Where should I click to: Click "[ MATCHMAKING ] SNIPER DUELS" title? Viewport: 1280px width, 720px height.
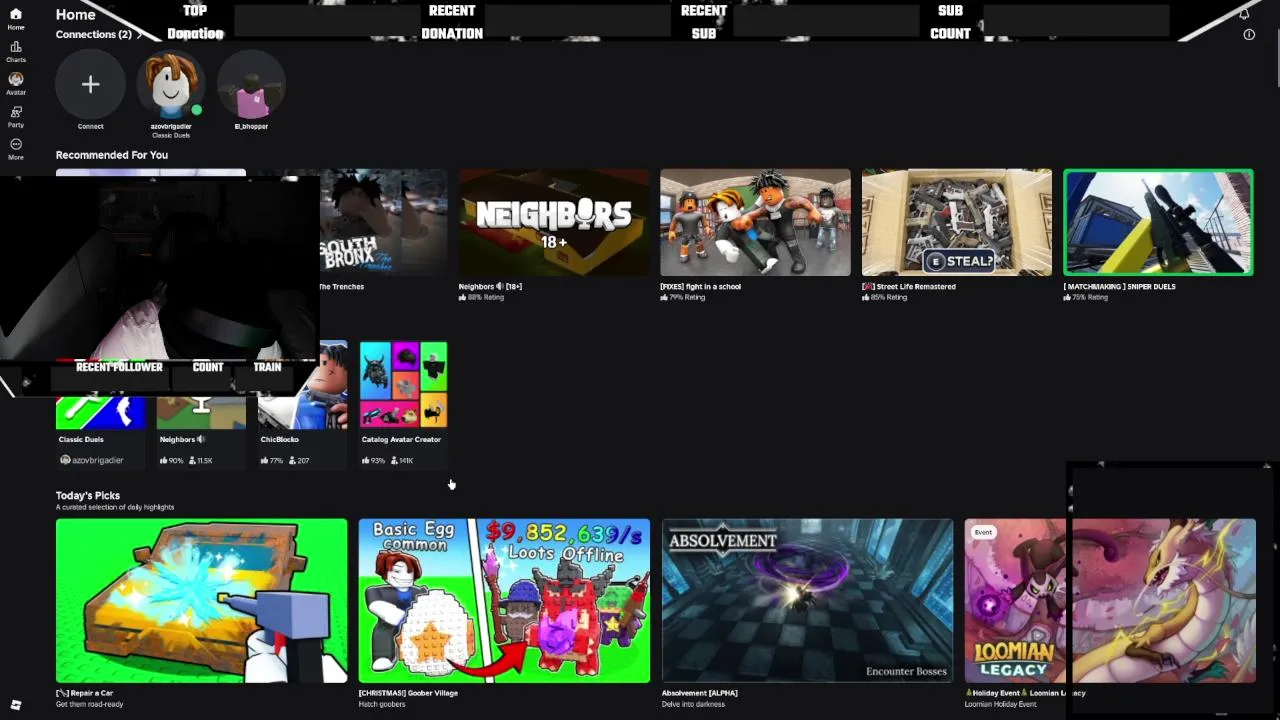pos(1119,286)
